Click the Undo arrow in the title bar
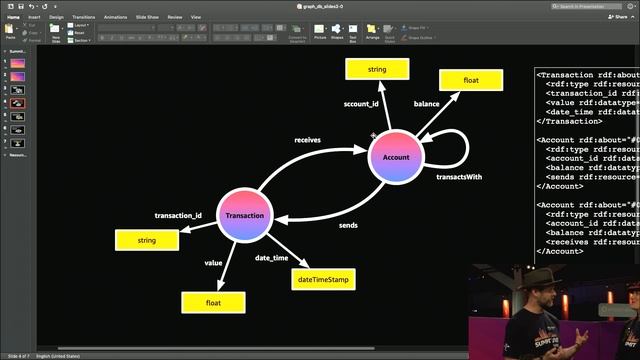This screenshot has height=360, width=640. tap(31, 7)
